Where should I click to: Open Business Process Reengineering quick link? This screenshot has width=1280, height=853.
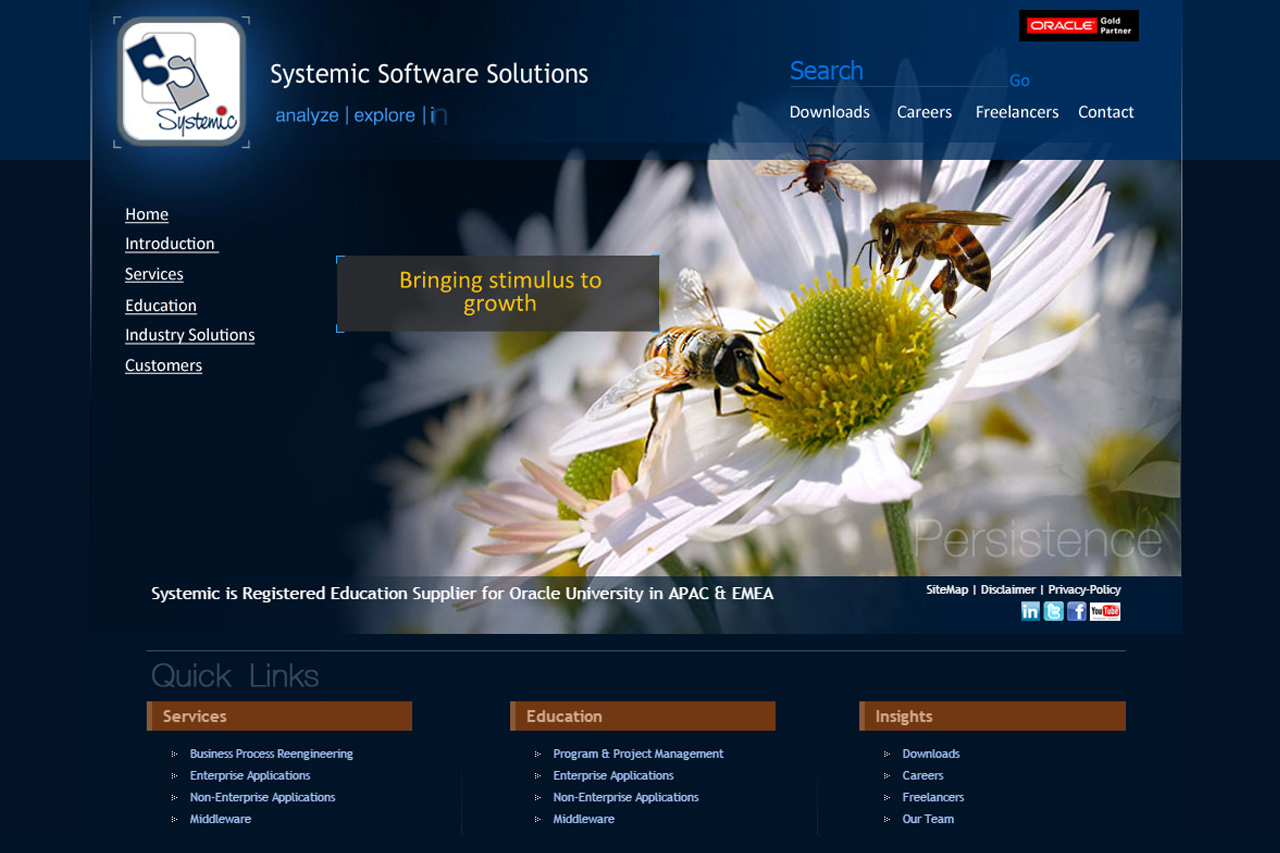[271, 754]
